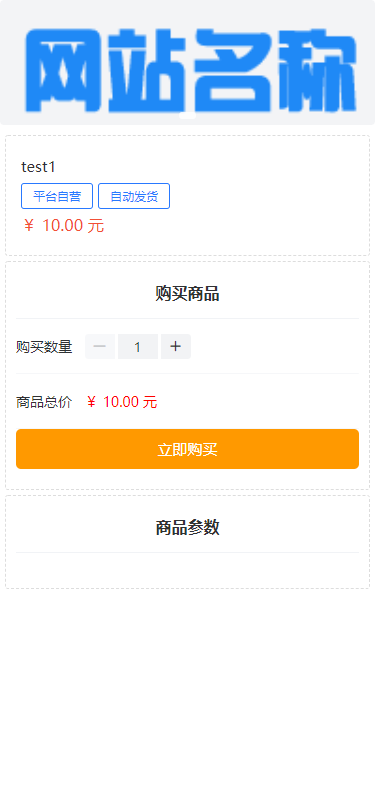This screenshot has height=802, width=375.
Task: Click the empty 商品参数 content area
Action: point(187,569)
